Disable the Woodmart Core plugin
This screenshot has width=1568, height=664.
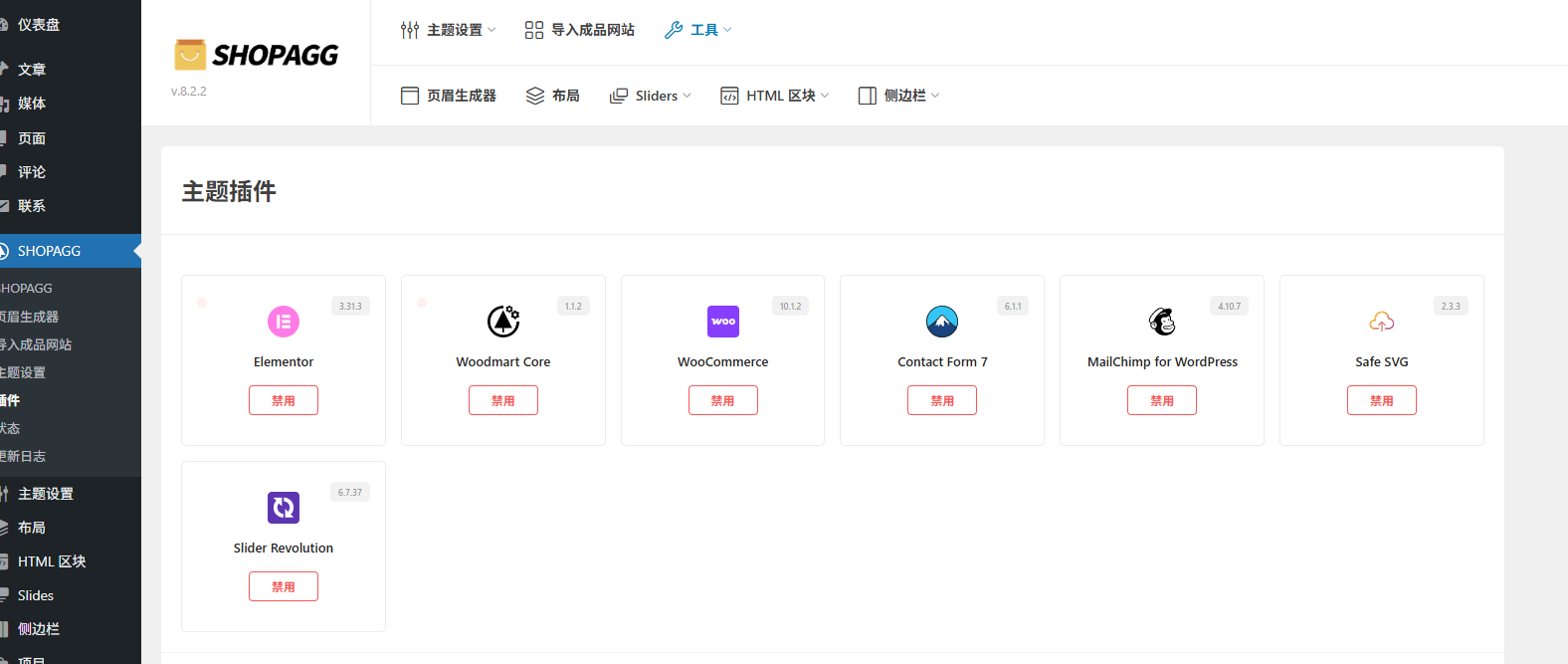tap(503, 400)
